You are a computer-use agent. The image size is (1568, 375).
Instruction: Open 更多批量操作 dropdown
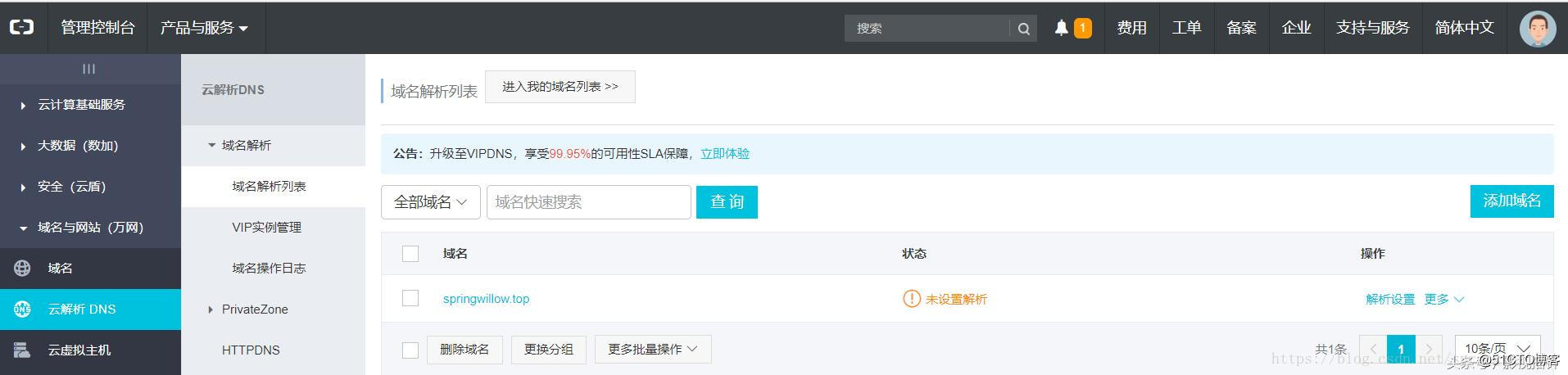[x=653, y=349]
